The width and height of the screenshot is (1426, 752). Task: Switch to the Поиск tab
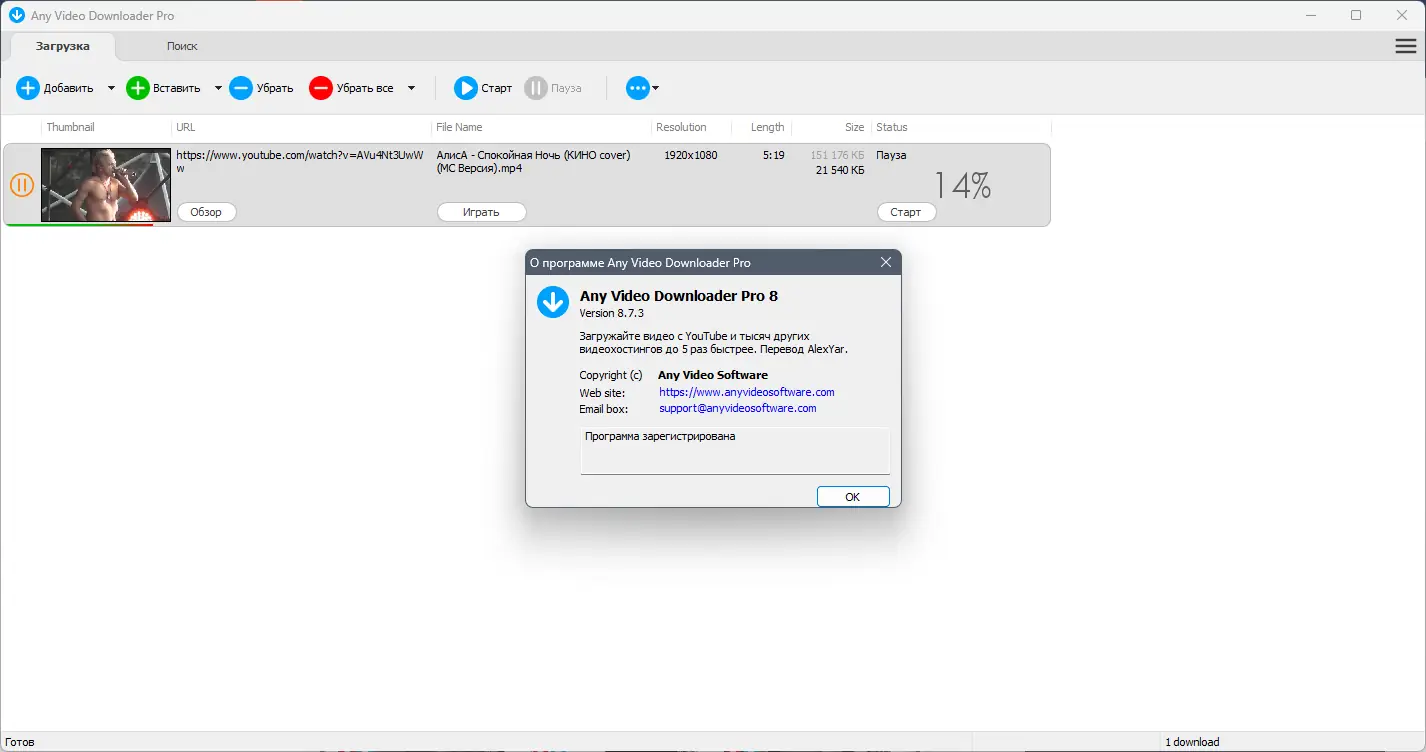click(182, 46)
